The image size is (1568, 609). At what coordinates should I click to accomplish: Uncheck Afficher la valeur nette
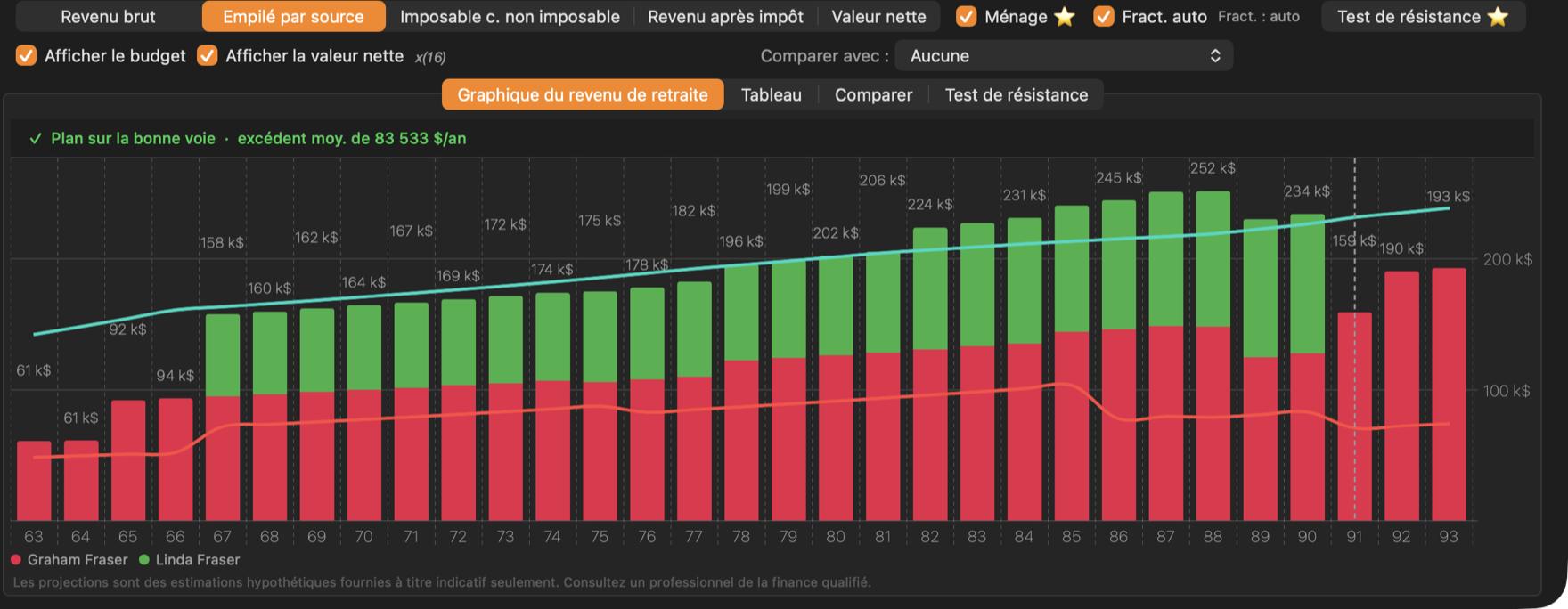click(207, 55)
